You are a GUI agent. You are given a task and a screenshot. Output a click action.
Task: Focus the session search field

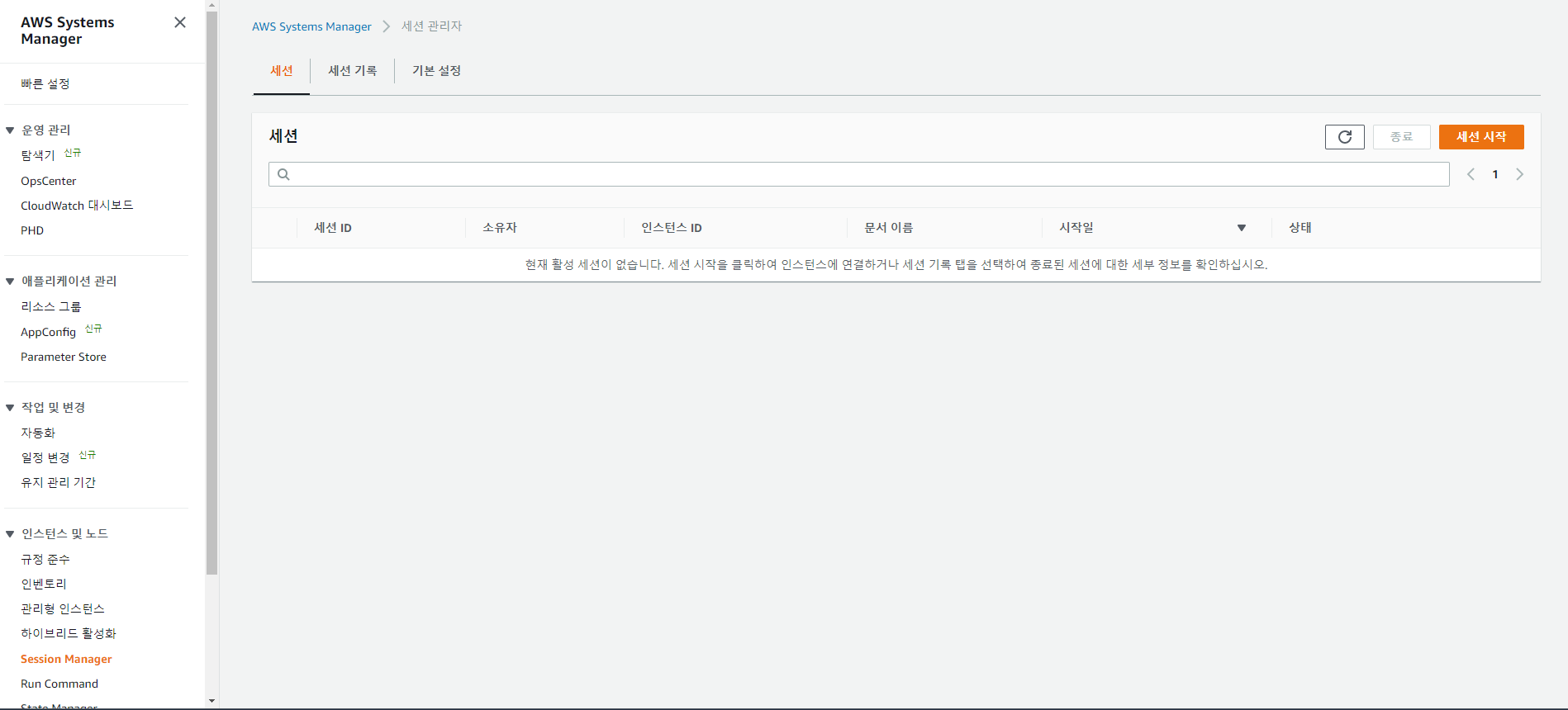(x=859, y=174)
